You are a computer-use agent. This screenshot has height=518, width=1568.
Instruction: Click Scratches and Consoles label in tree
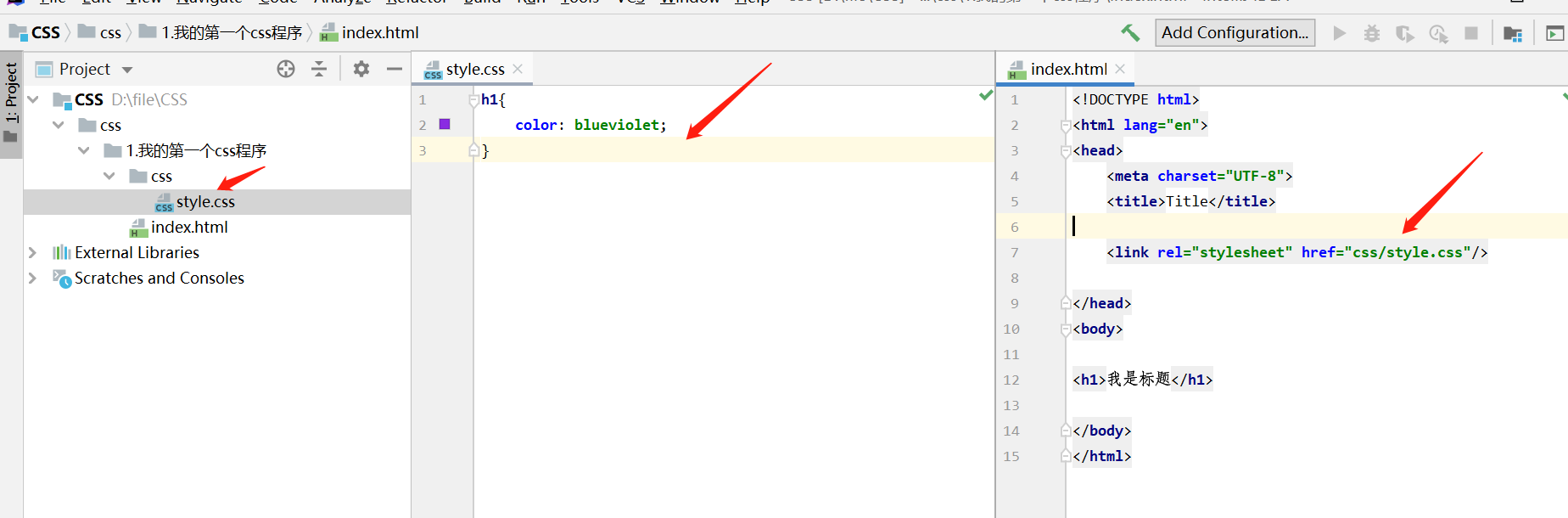click(160, 278)
